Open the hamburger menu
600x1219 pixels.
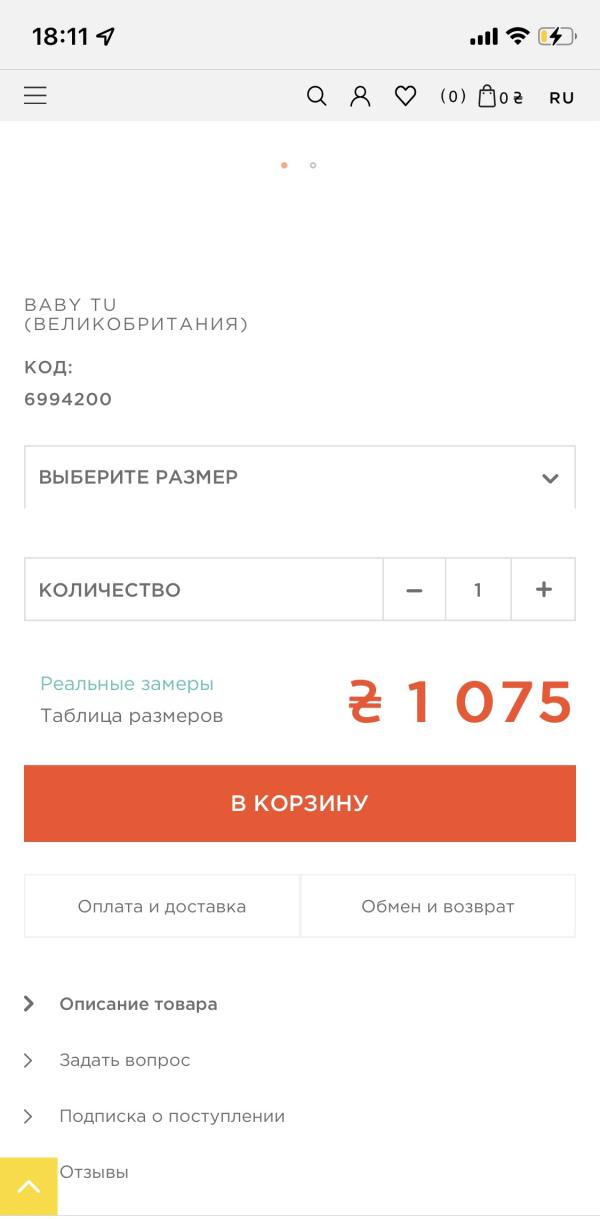click(x=36, y=96)
